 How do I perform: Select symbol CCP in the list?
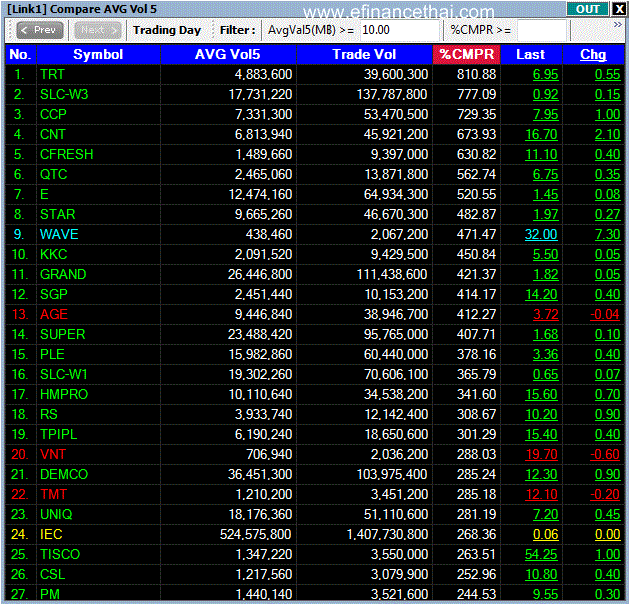click(53, 114)
